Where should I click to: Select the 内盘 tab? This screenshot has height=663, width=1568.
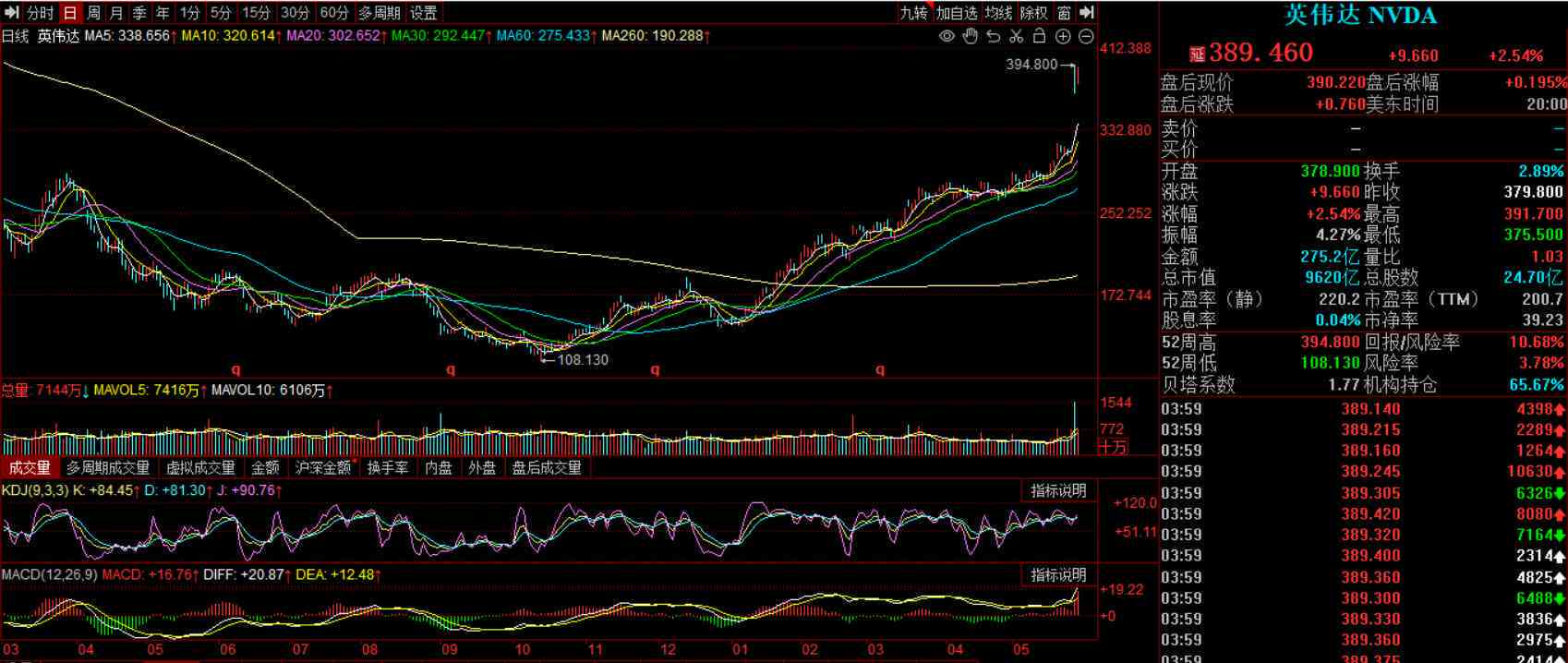tap(439, 468)
